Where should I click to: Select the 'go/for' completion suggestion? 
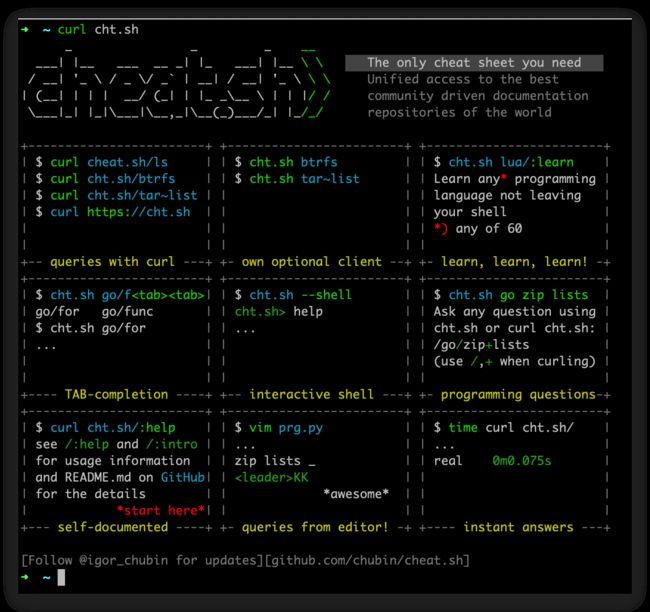click(x=57, y=311)
